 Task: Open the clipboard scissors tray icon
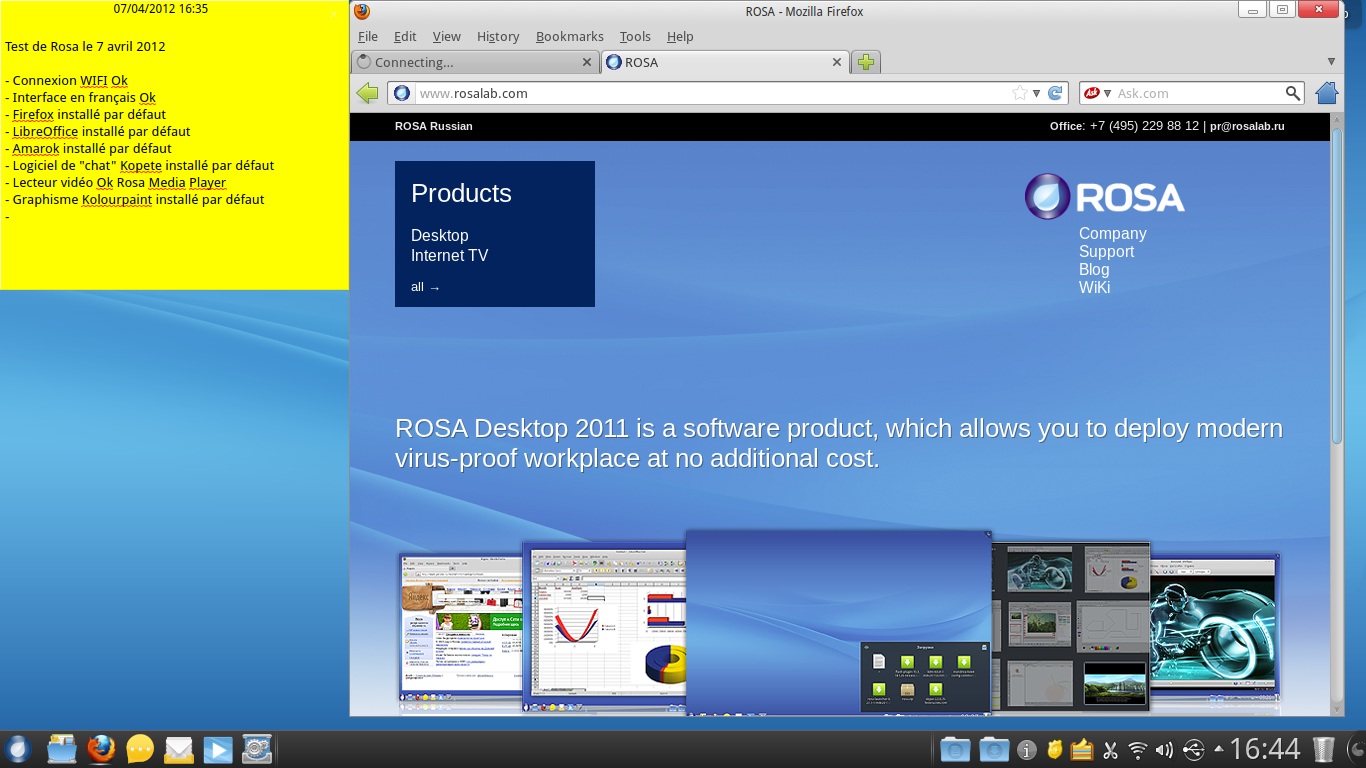click(x=1110, y=749)
